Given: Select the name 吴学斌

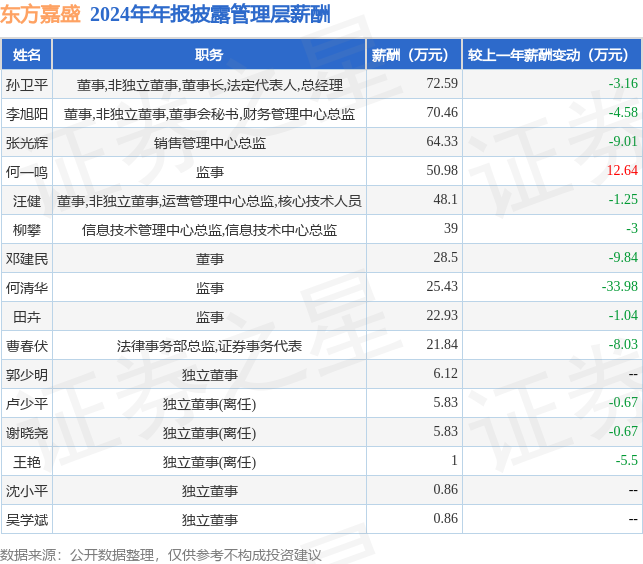Looking at the screenshot, I should pyautogui.click(x=27, y=520).
